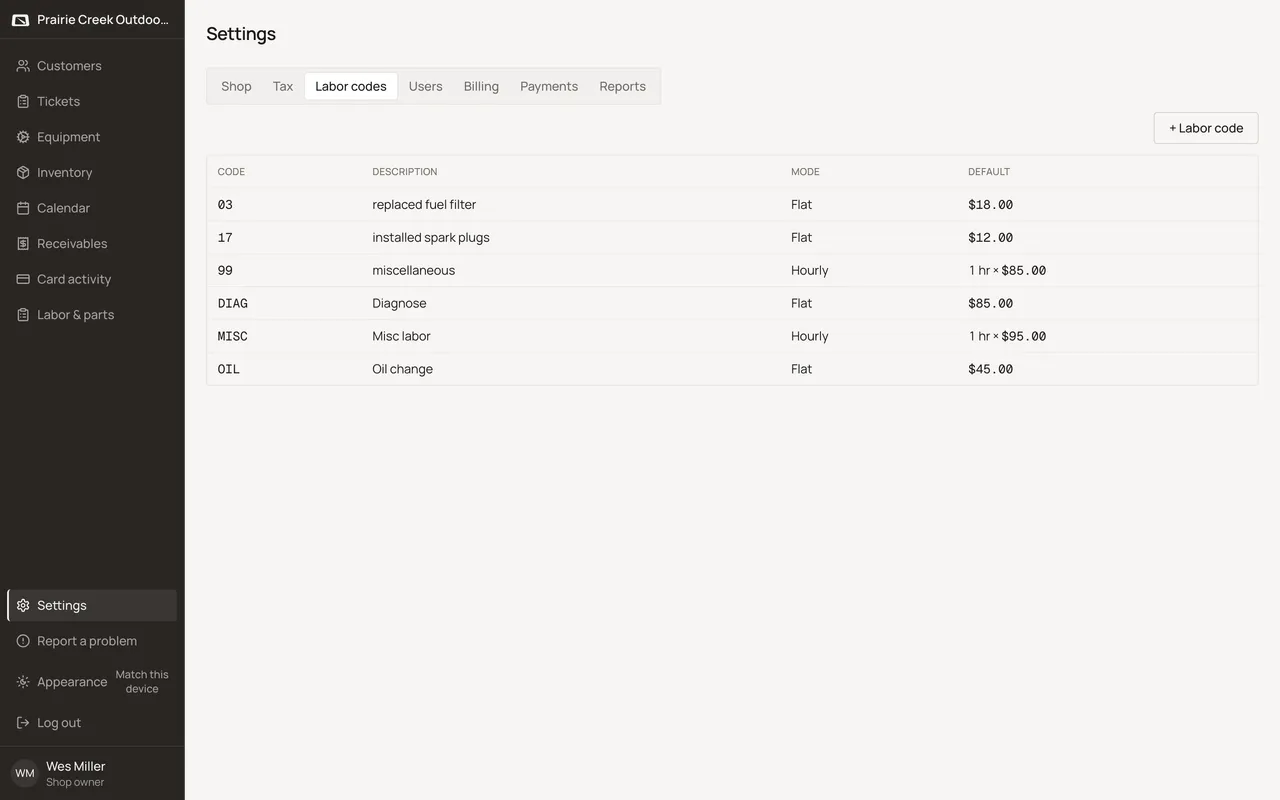Click the MODE column header
The image size is (1280, 800).
[805, 172]
